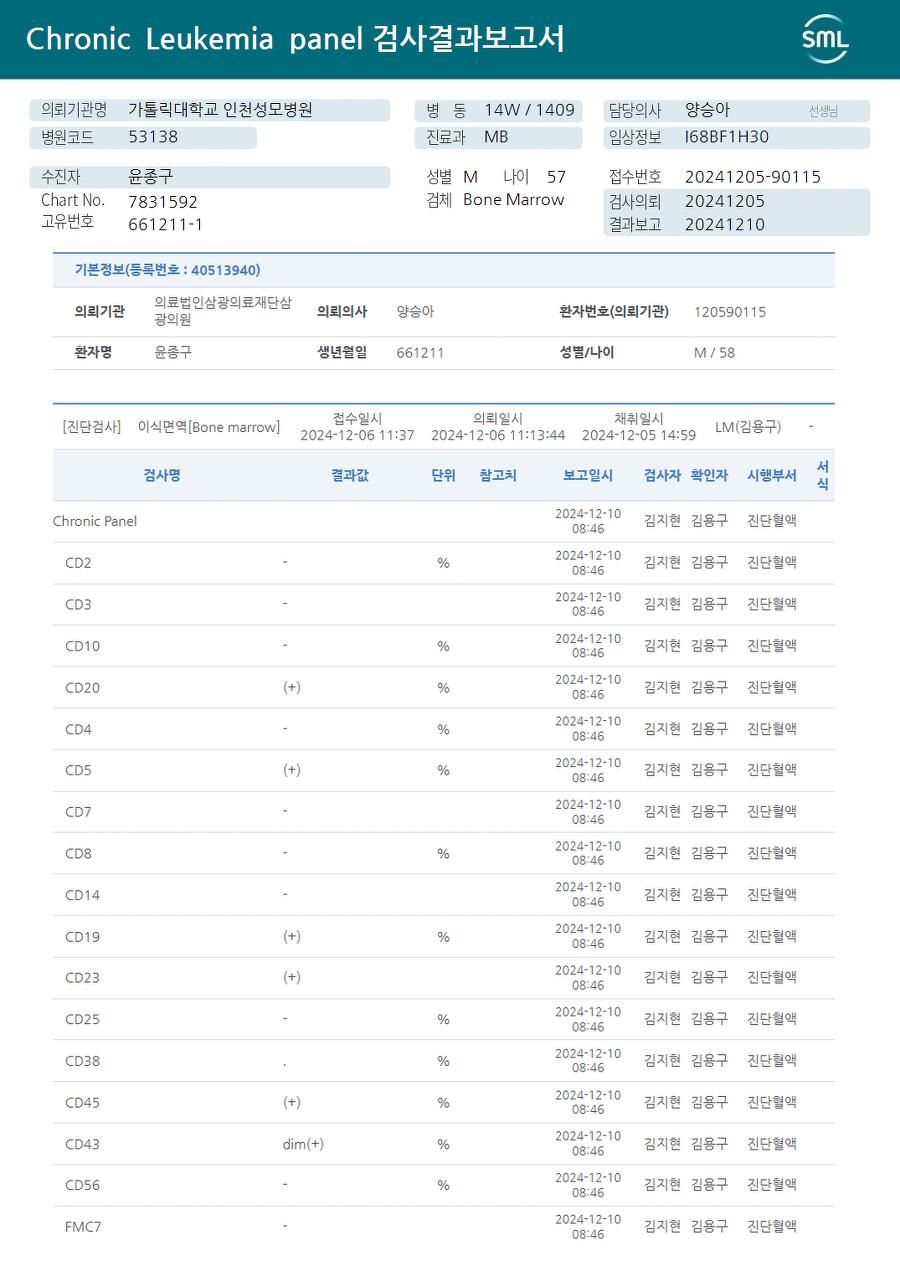Select receipt number '20241205-90115'
This screenshot has width=900, height=1271.
(x=753, y=177)
